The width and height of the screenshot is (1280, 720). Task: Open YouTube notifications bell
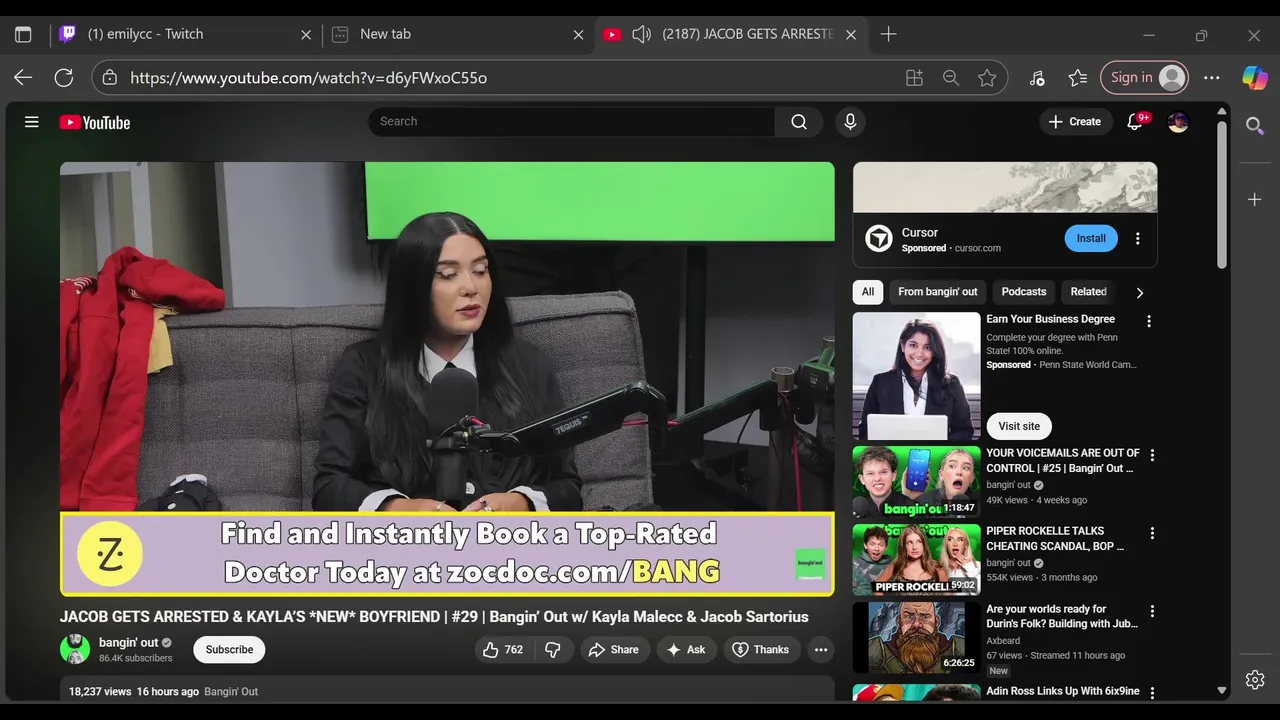click(x=1135, y=122)
